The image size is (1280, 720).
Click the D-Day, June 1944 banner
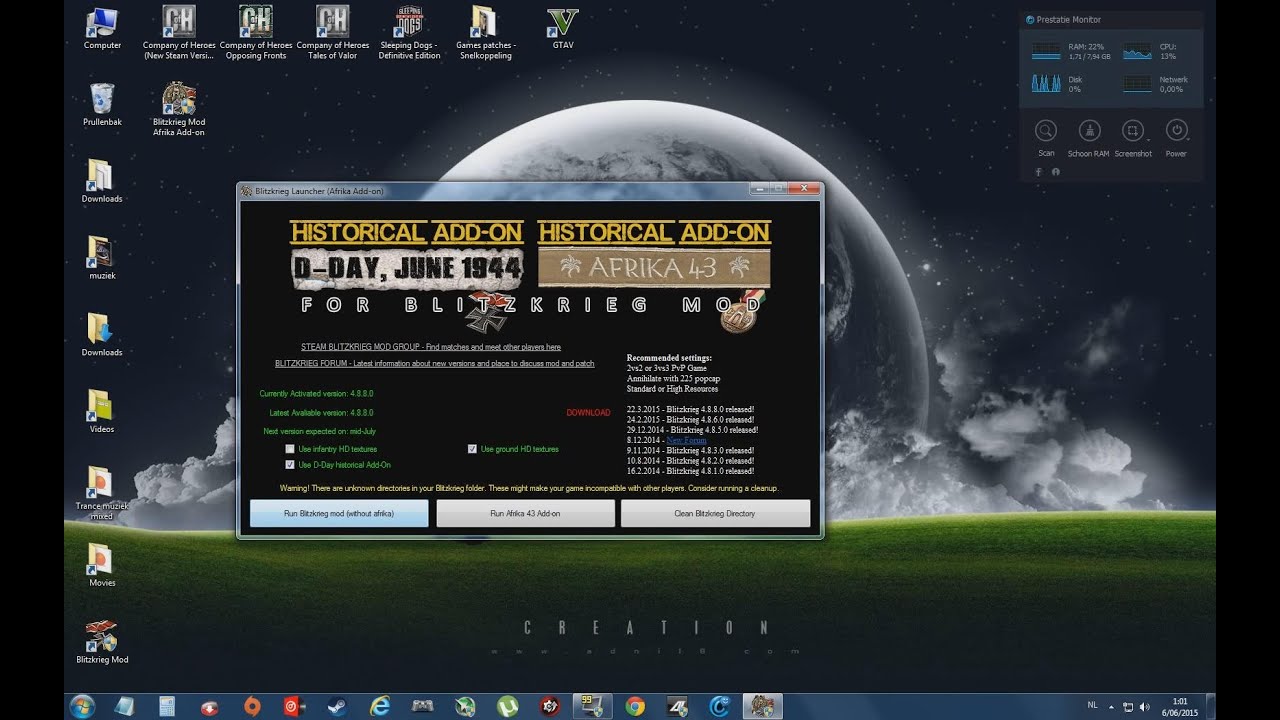click(x=407, y=267)
